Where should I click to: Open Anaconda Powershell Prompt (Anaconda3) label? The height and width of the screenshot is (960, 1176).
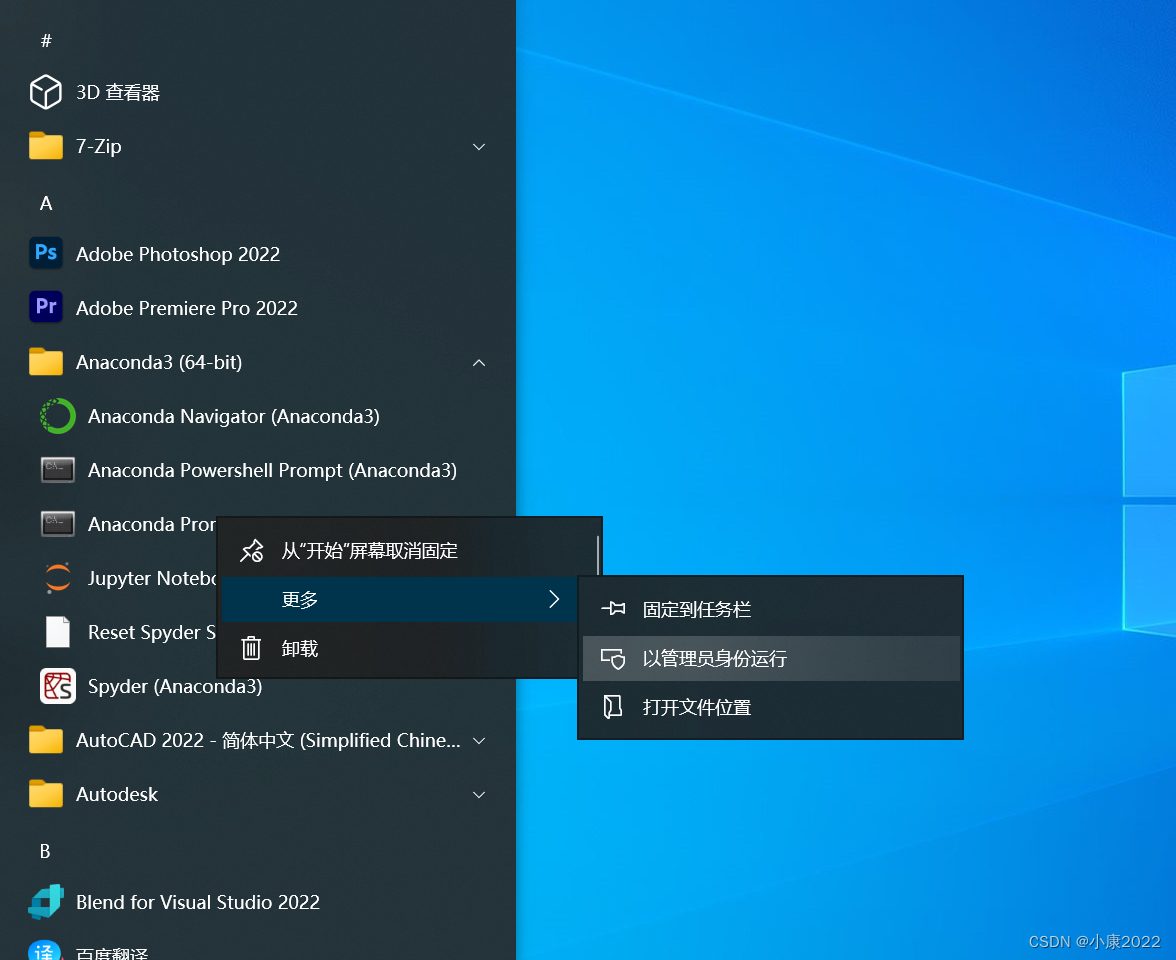(272, 470)
